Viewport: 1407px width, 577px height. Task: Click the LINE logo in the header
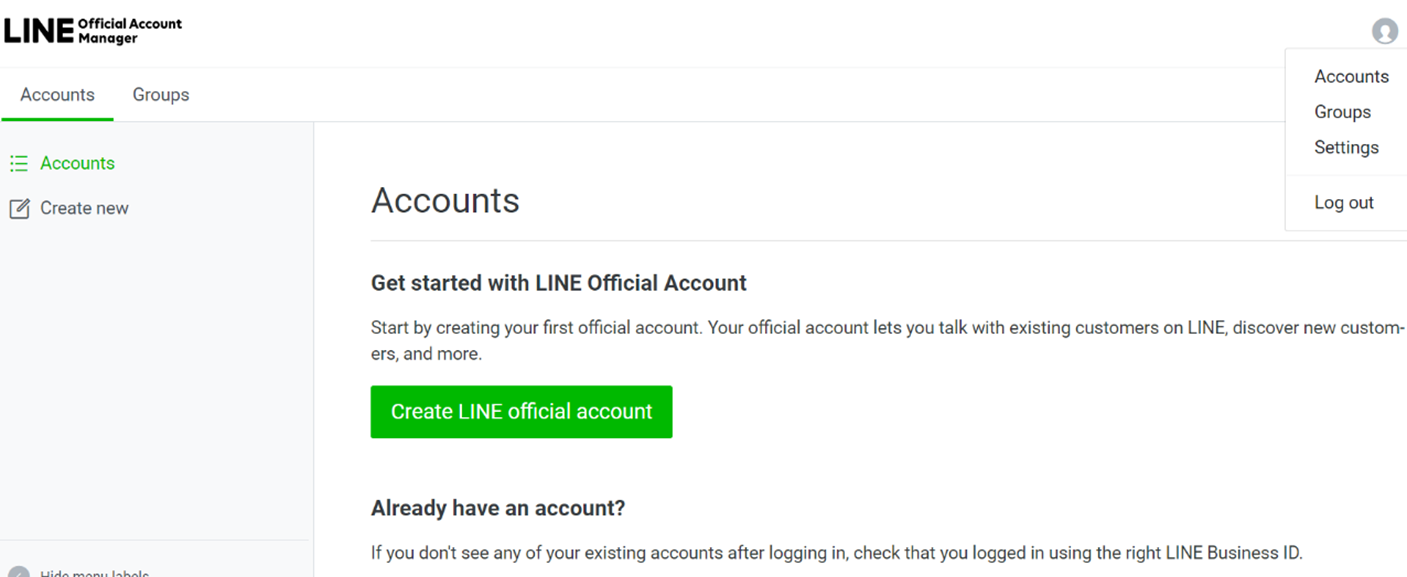coord(38,31)
